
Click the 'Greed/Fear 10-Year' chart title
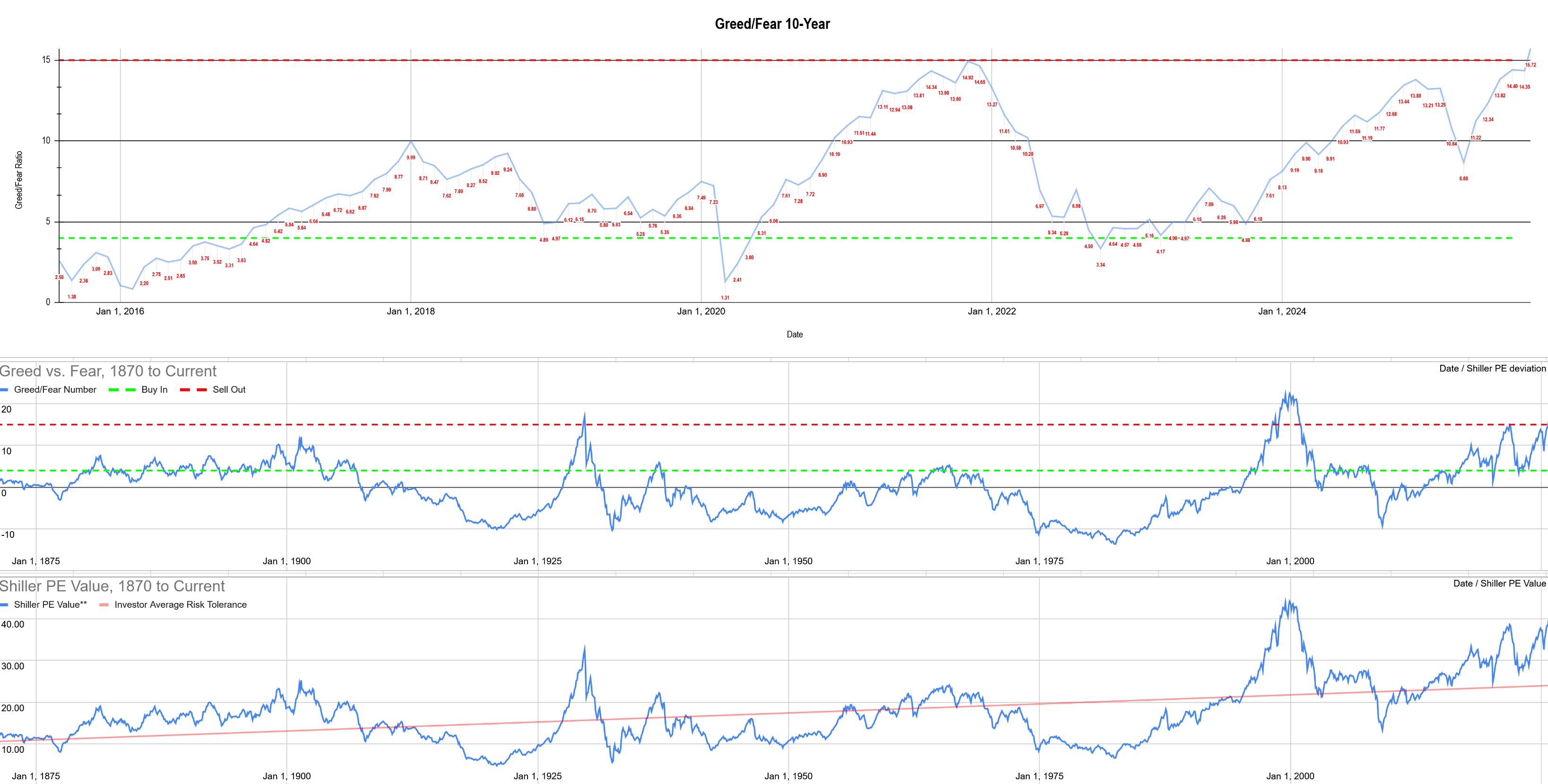pos(772,24)
